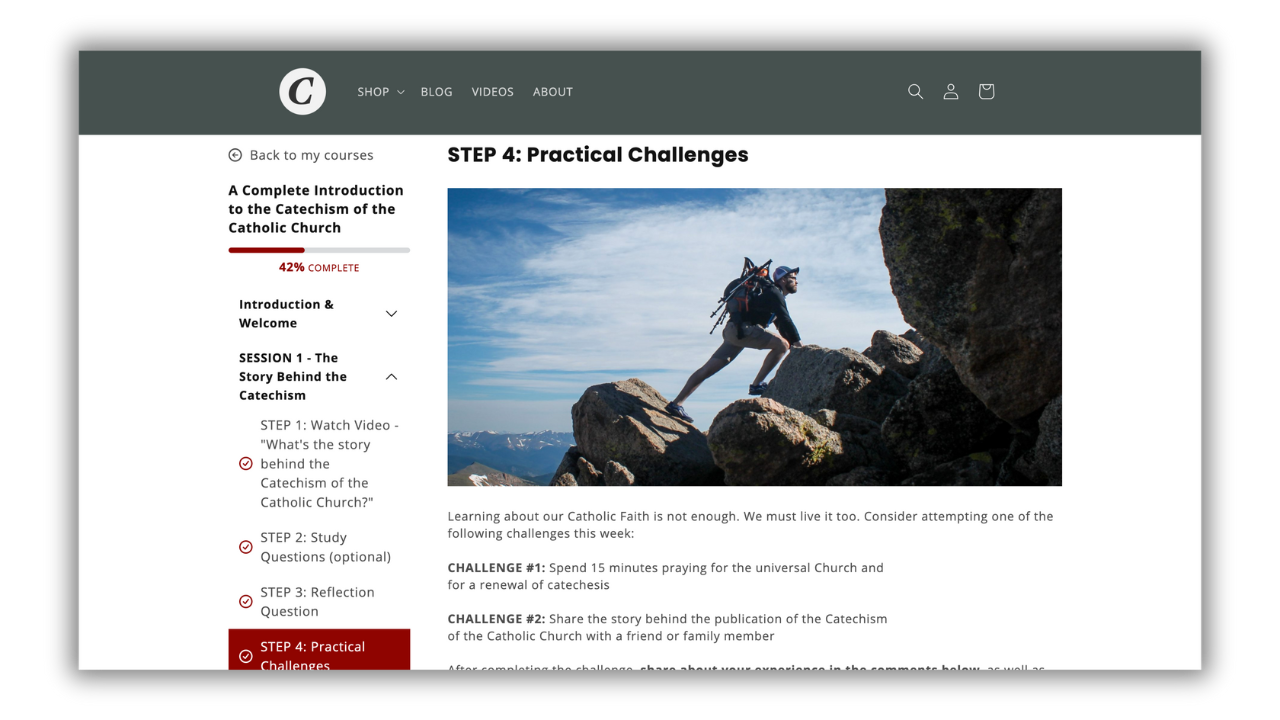This screenshot has height=720, width=1280.
Task: Open STEP 3: Reflection Question lesson
Action: coord(317,602)
